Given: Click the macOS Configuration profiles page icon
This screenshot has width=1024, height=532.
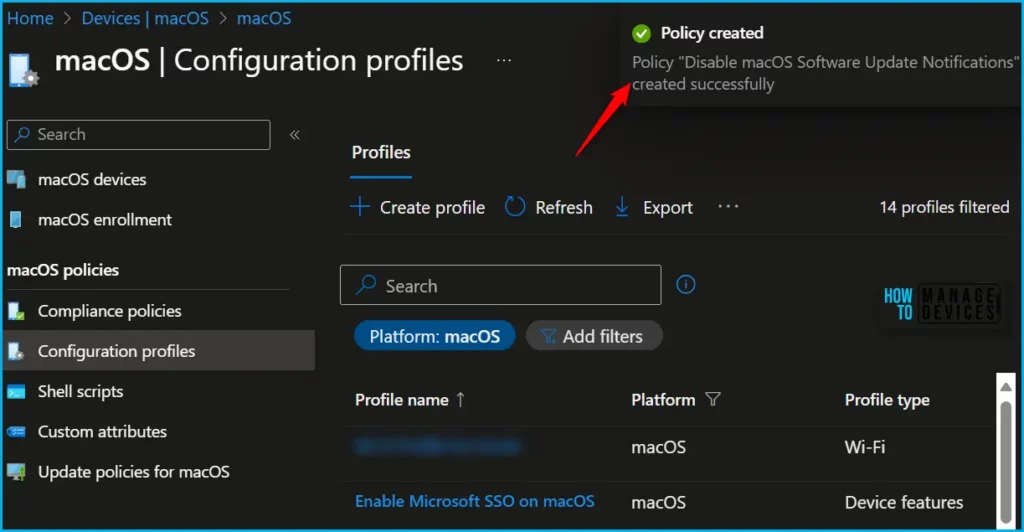Looking at the screenshot, I should [x=24, y=70].
